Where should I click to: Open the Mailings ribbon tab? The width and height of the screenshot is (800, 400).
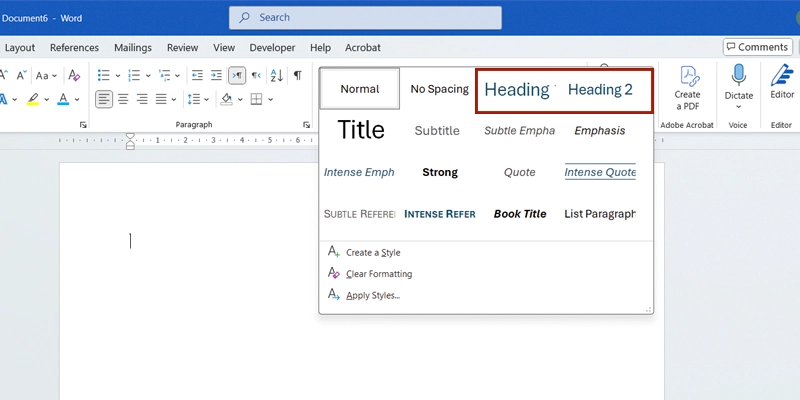click(133, 47)
